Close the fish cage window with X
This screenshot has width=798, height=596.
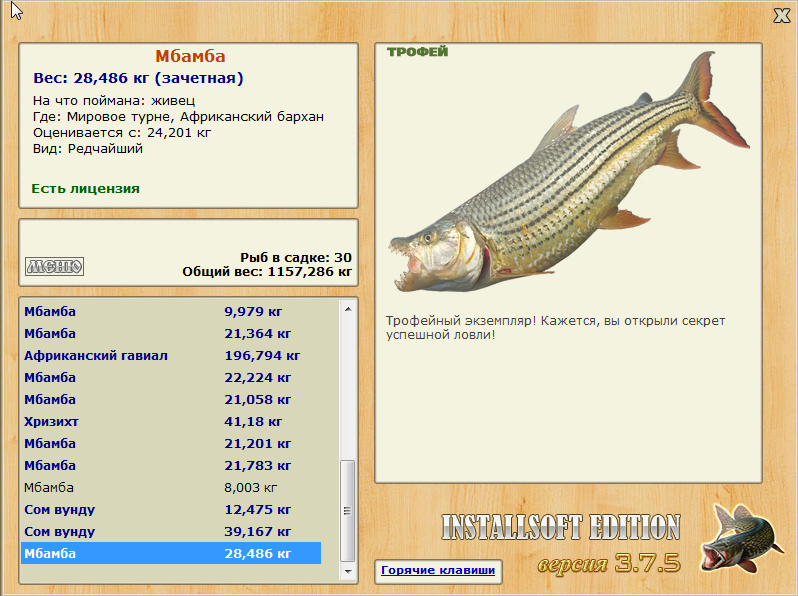click(782, 16)
